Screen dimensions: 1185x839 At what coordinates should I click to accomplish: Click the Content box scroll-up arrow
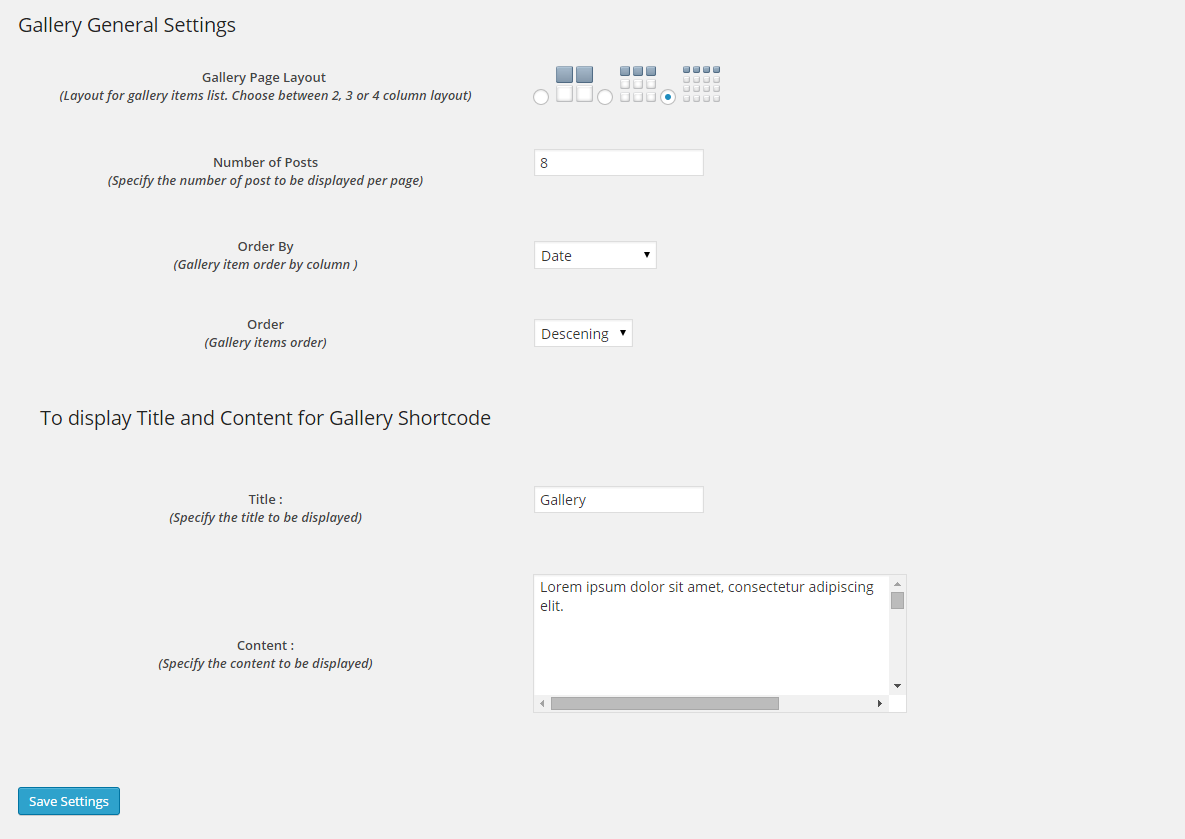pyautogui.click(x=897, y=583)
